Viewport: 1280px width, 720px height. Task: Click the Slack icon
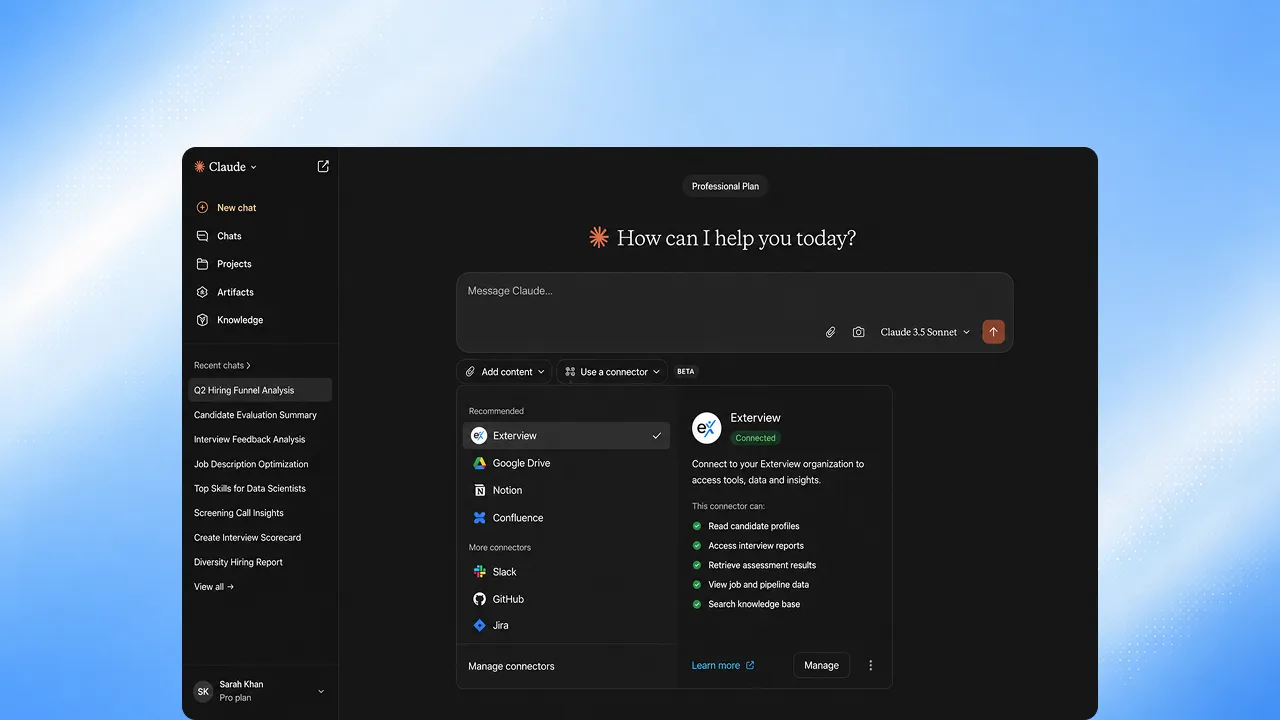(479, 572)
